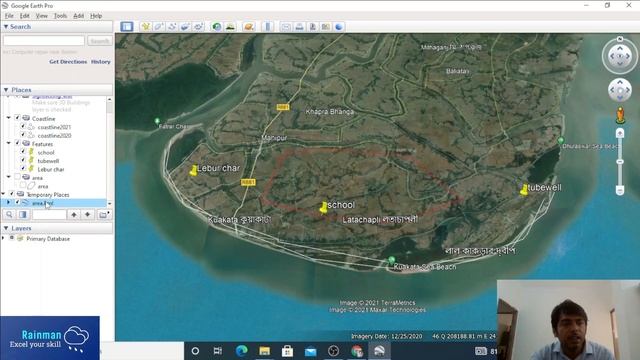Screen dimensions: 640x360
Task: Check the area folder checkbox
Action: coord(17,177)
